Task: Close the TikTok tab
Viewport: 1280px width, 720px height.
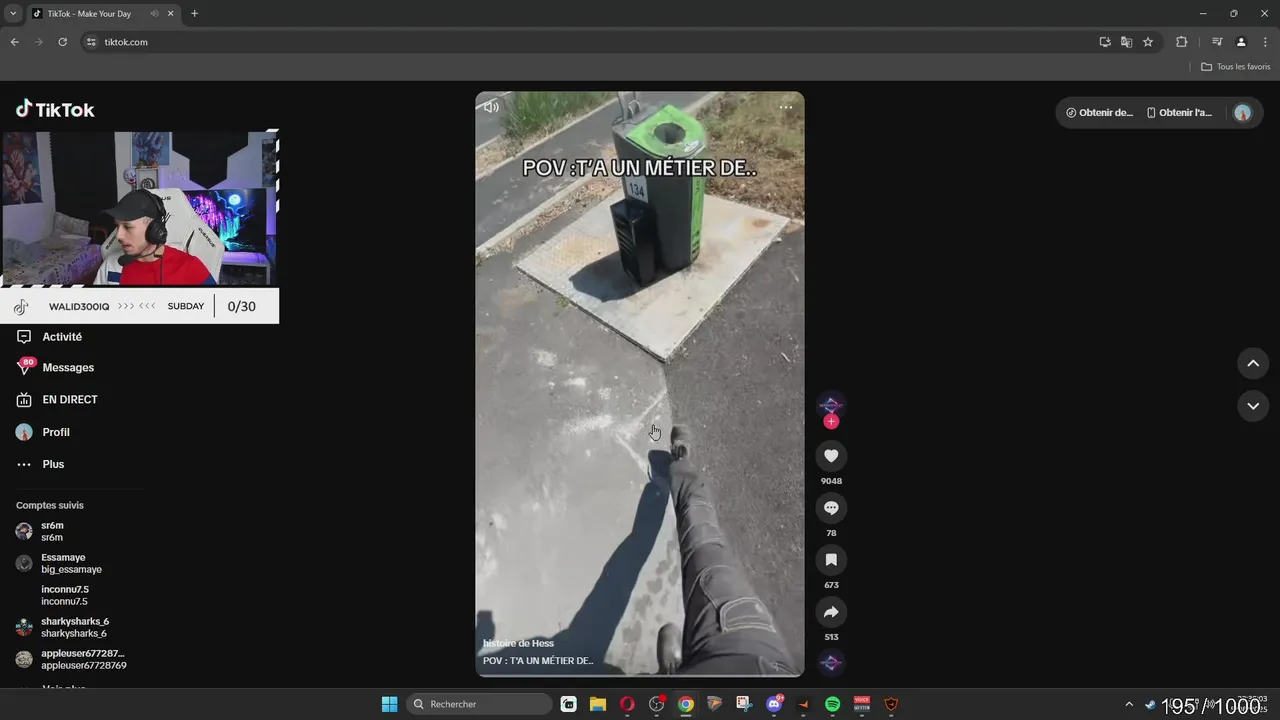Action: click(x=170, y=14)
